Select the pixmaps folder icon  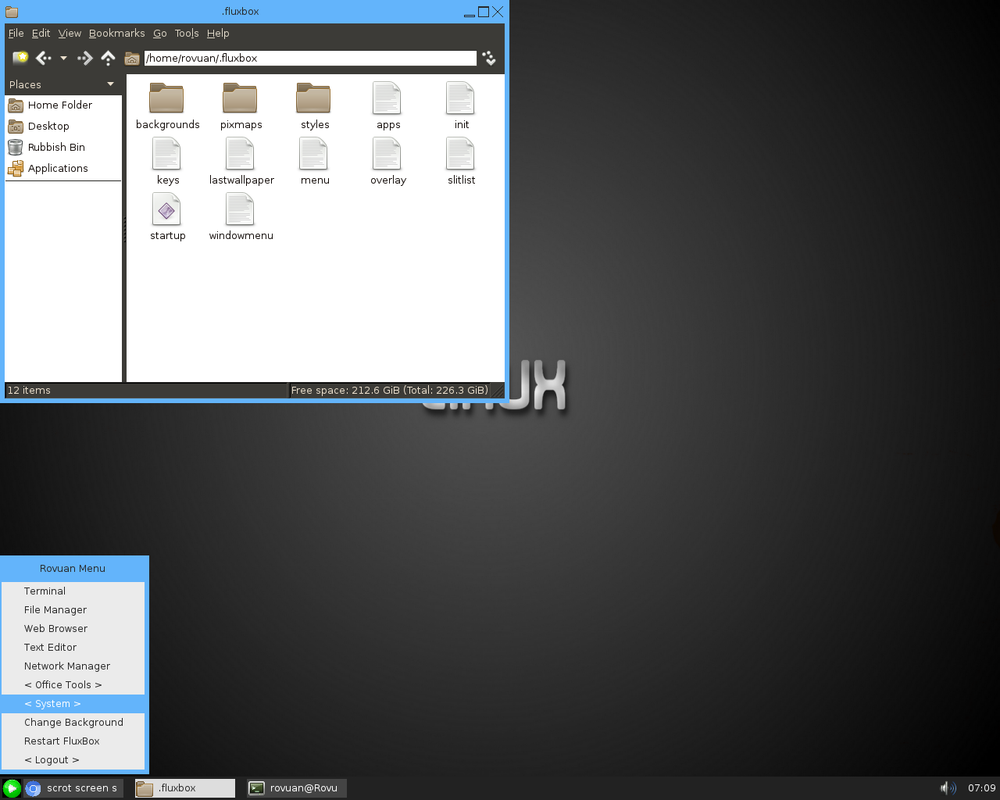(240, 99)
